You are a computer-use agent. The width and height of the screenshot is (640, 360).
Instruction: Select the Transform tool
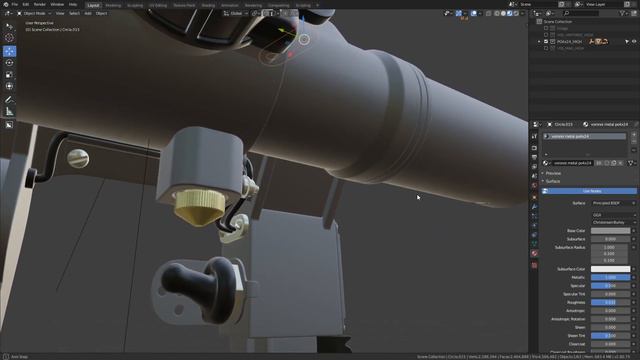[9, 86]
